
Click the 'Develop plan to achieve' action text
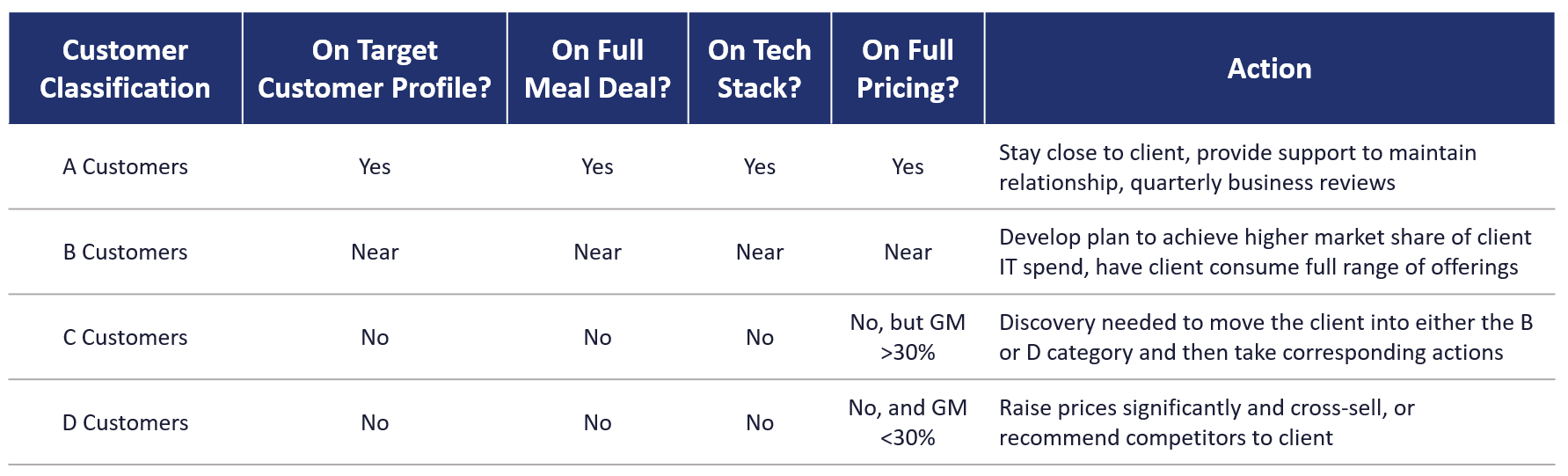pos(1265,253)
